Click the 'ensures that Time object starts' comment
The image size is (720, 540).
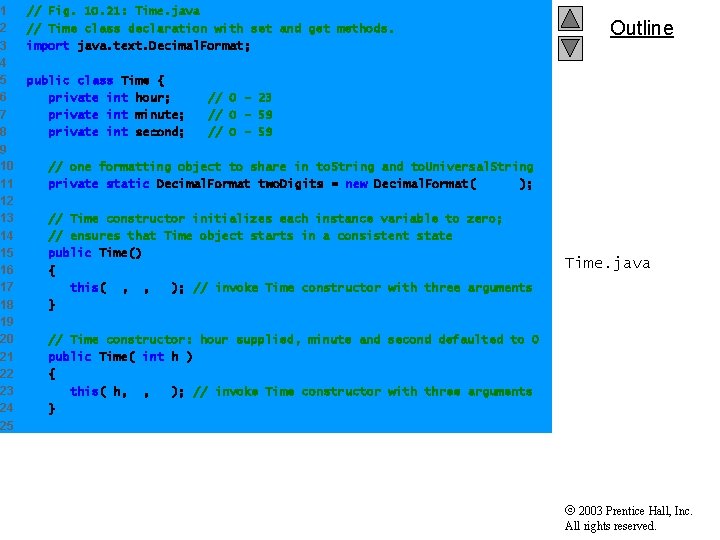[250, 236]
